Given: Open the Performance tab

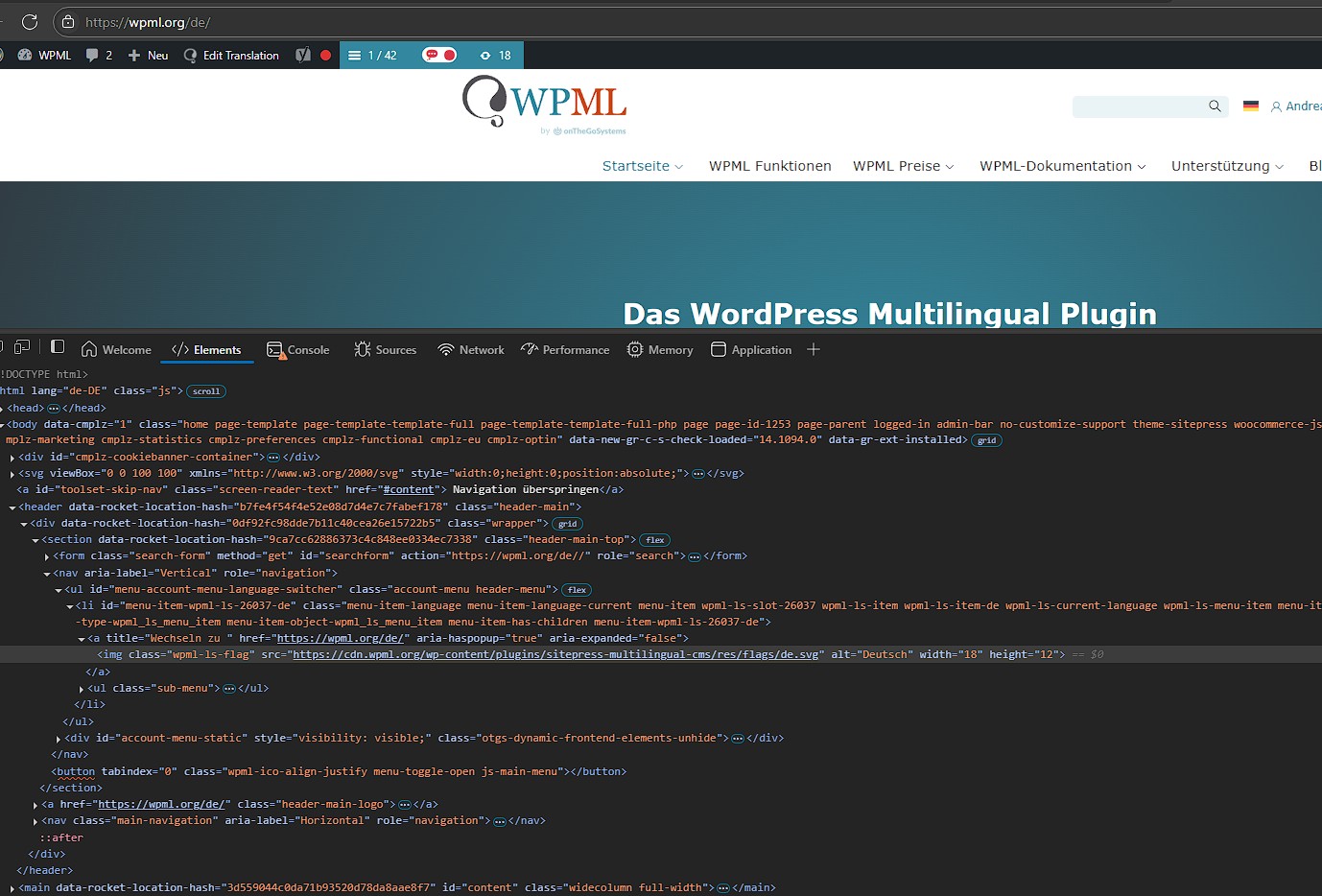Looking at the screenshot, I should [x=565, y=350].
